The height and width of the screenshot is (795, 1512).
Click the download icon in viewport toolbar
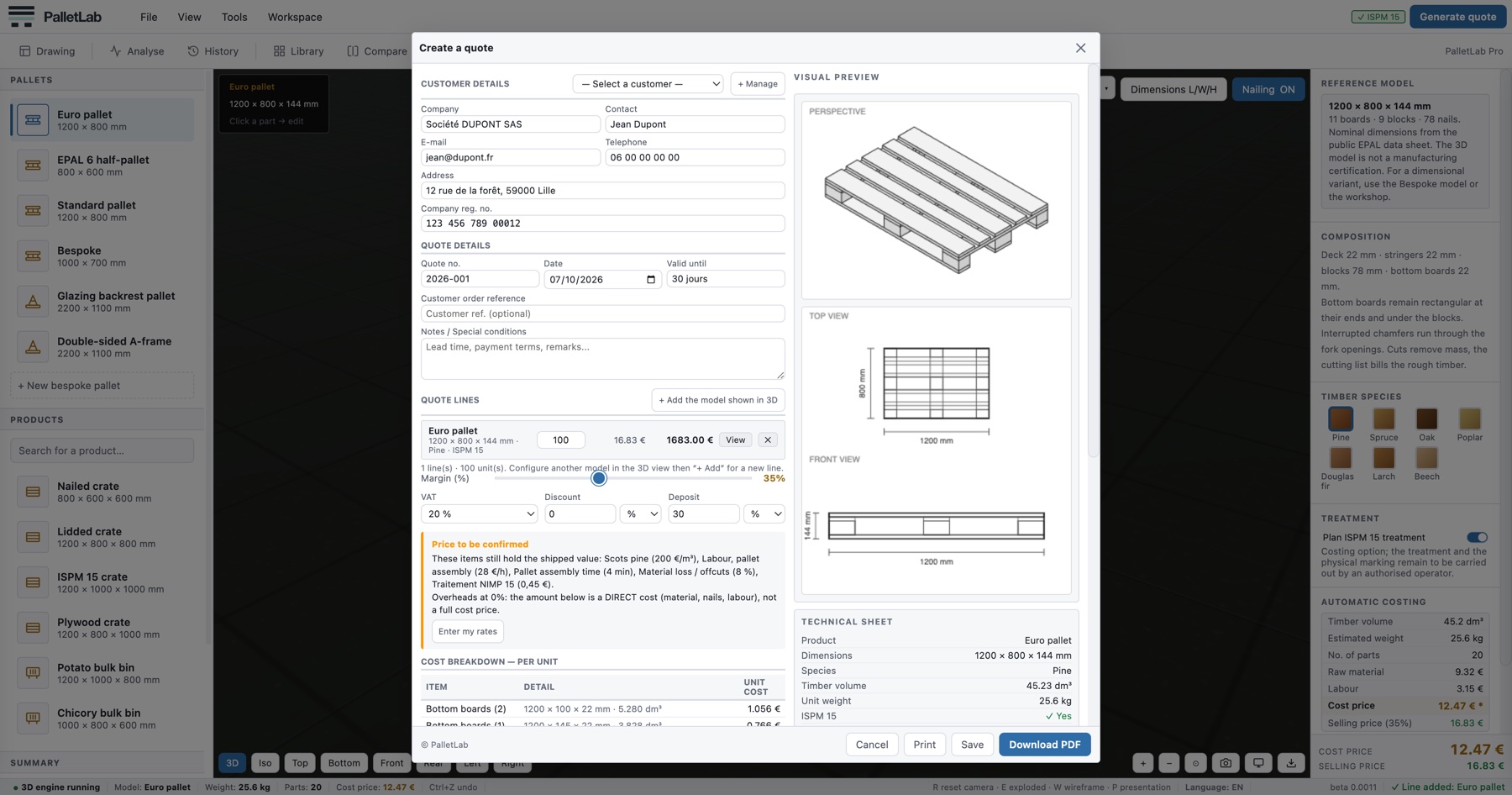point(1291,763)
